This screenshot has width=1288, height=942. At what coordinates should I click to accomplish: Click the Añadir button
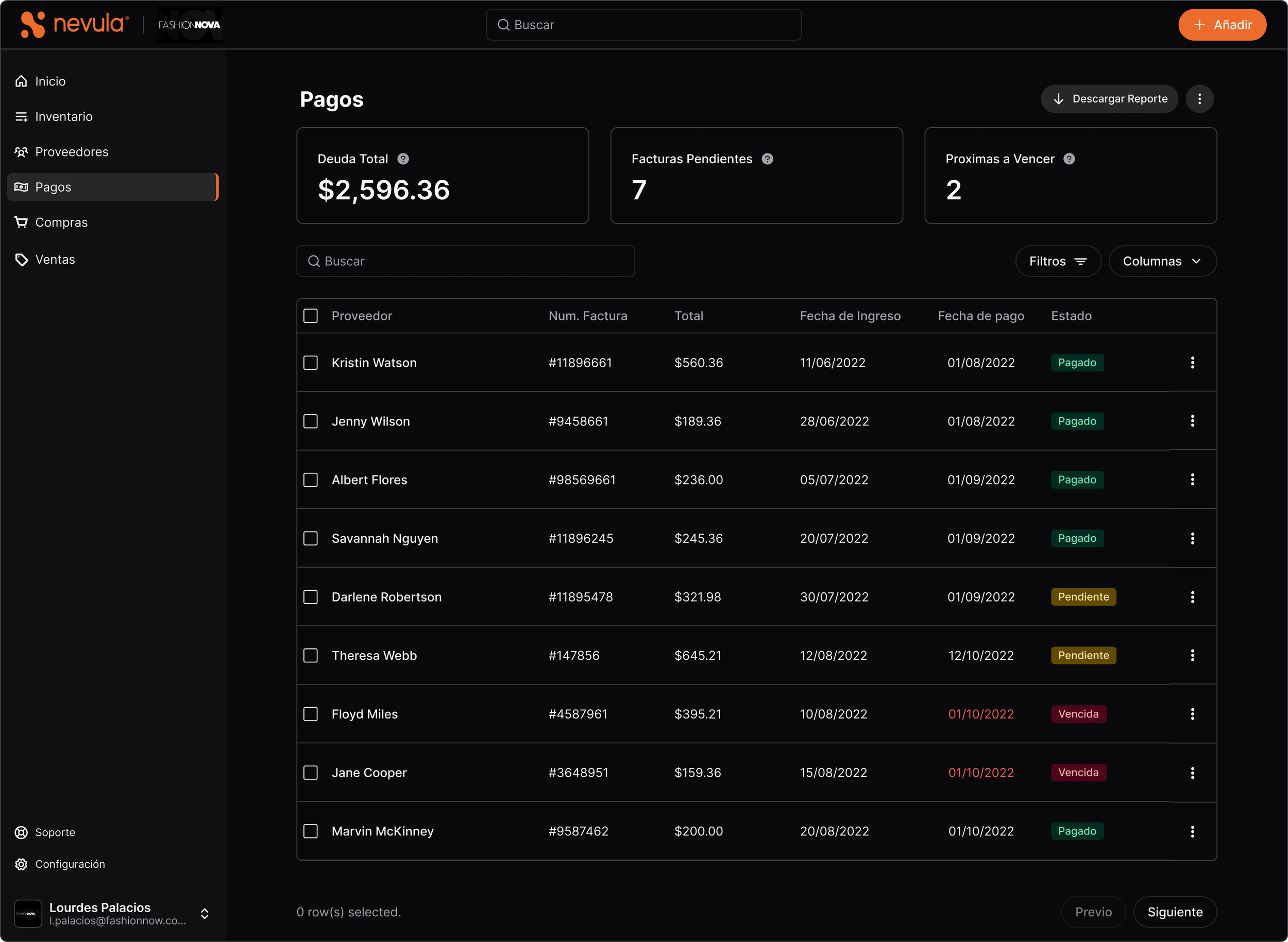coord(1223,25)
